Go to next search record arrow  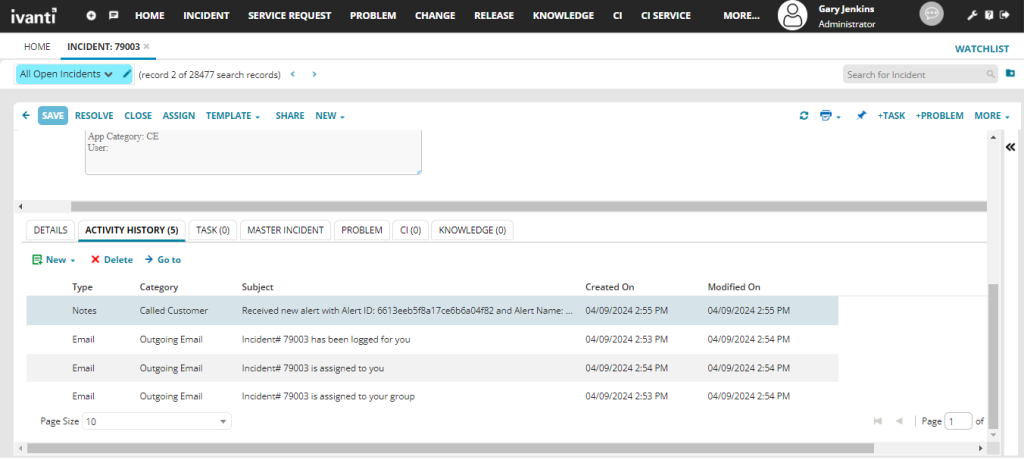(x=314, y=74)
